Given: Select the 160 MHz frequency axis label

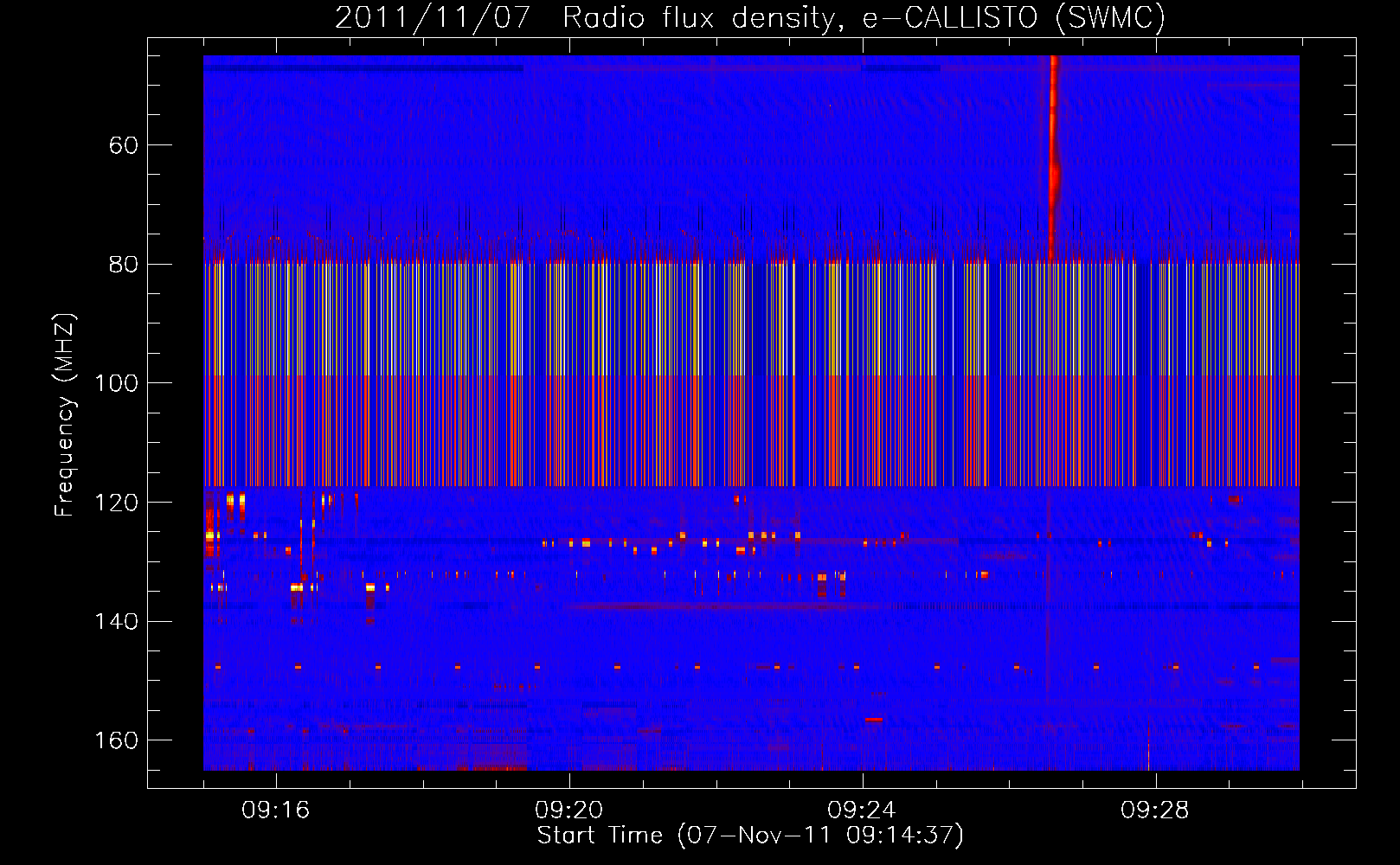Looking at the screenshot, I should point(116,740).
